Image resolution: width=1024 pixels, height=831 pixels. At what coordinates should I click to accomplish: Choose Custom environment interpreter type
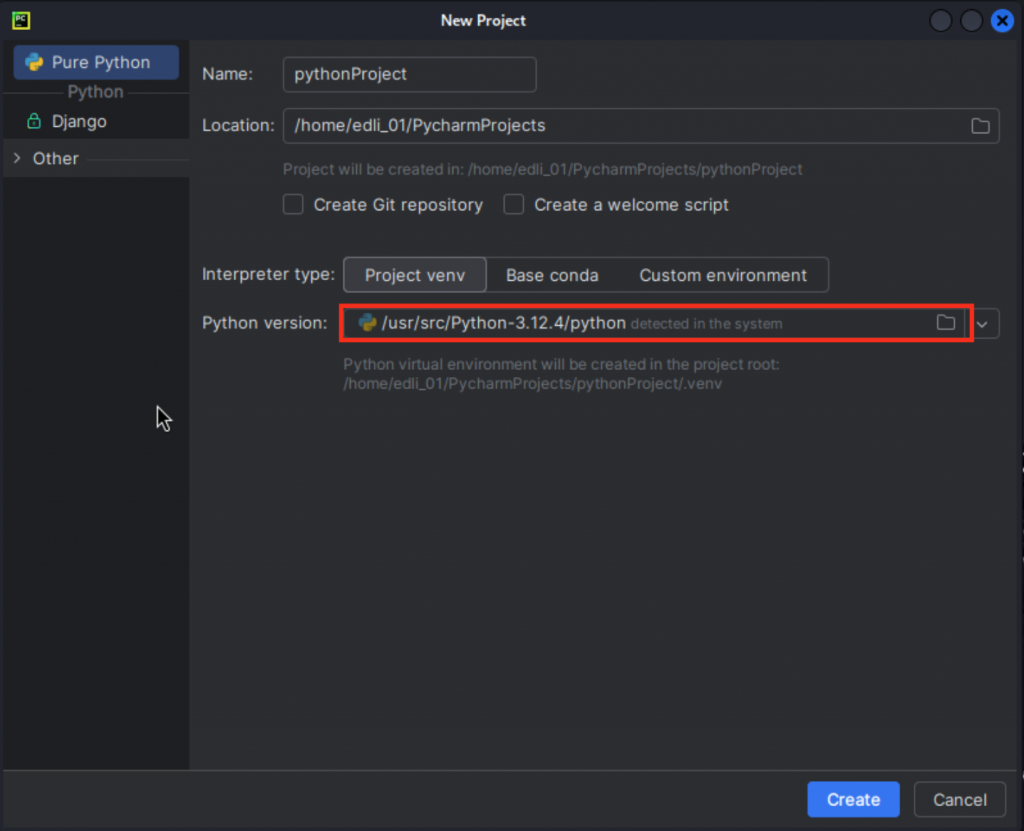pos(723,275)
